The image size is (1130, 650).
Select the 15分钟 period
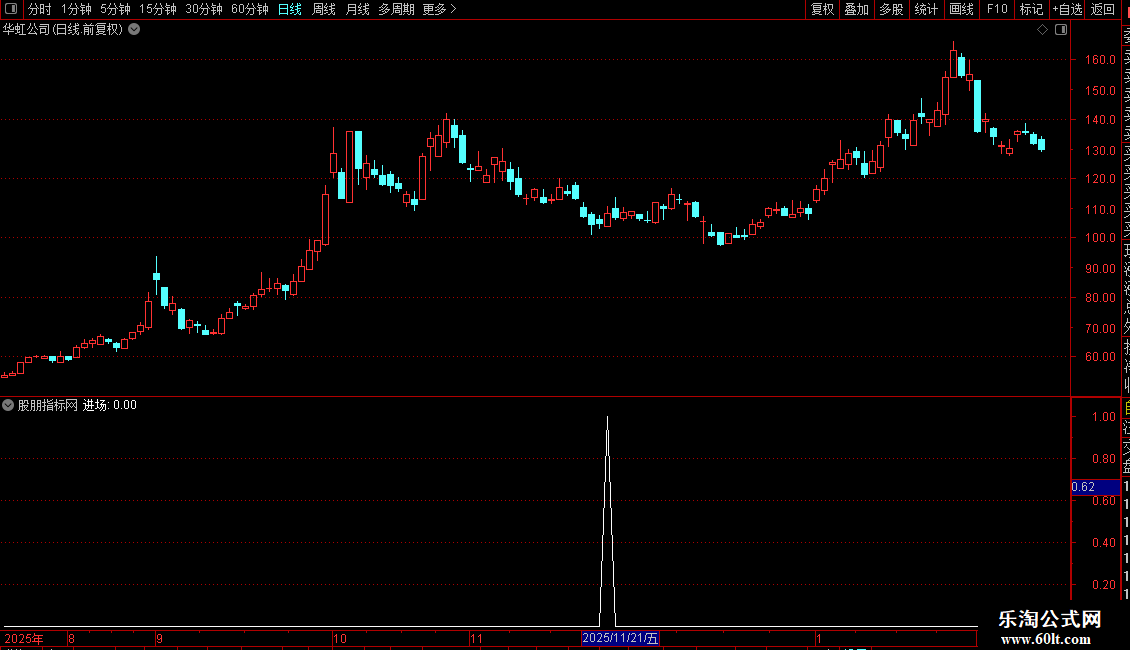tap(157, 9)
